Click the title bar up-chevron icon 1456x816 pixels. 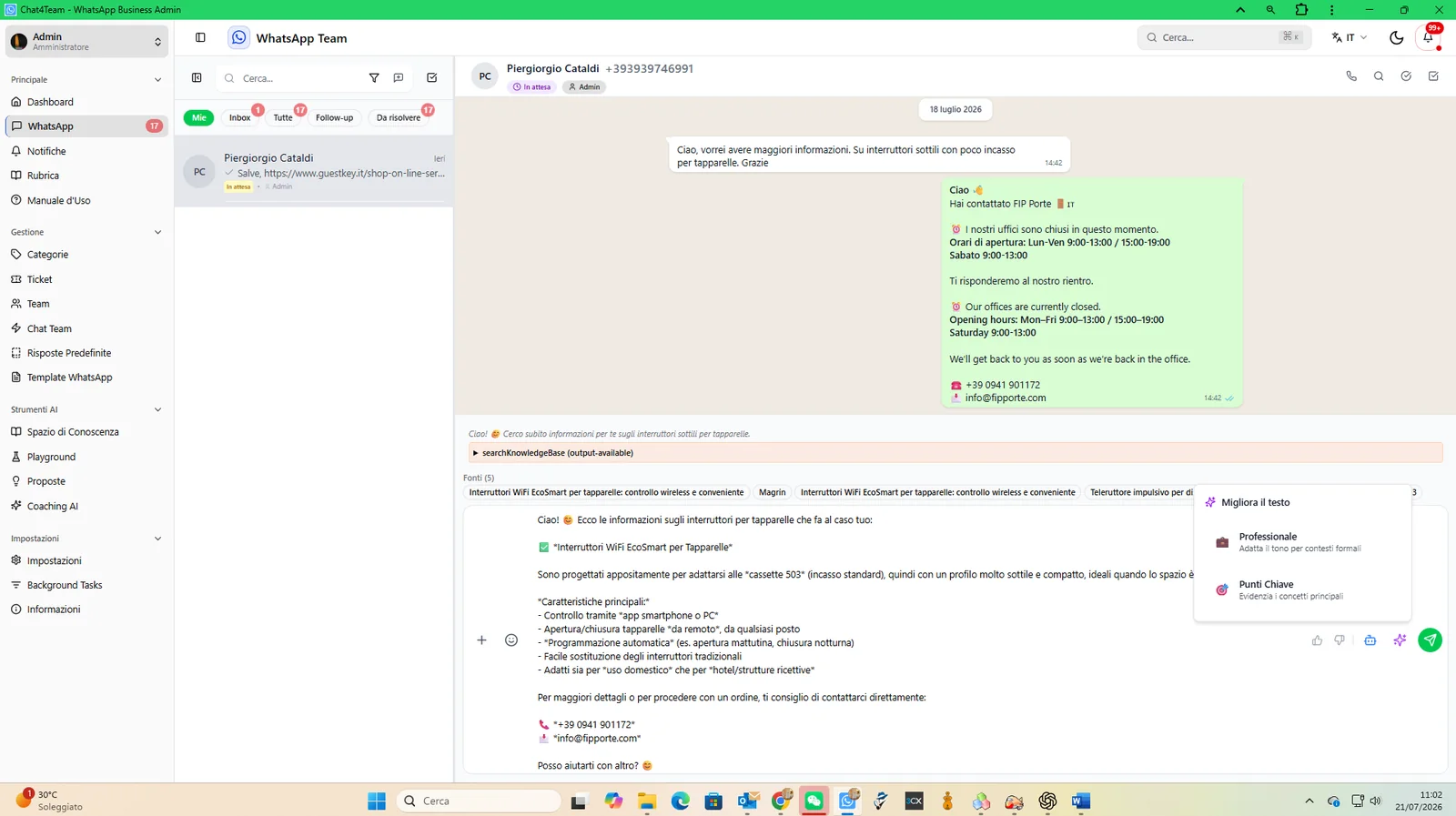1240,10
